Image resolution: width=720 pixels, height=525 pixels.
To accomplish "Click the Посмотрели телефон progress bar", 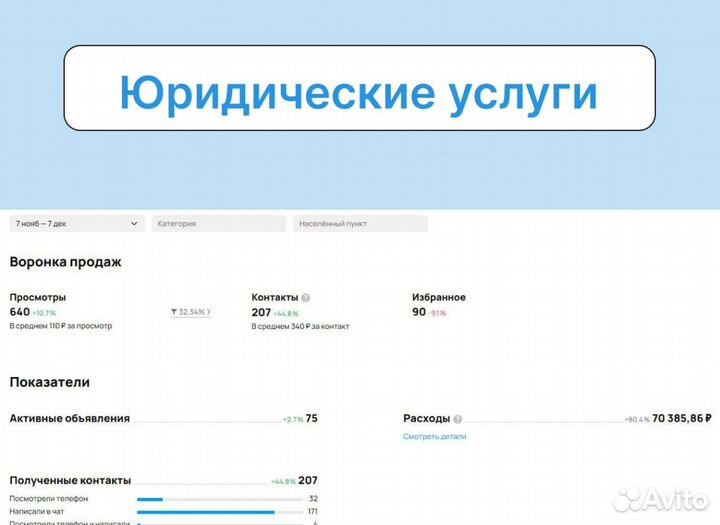I will point(219,499).
